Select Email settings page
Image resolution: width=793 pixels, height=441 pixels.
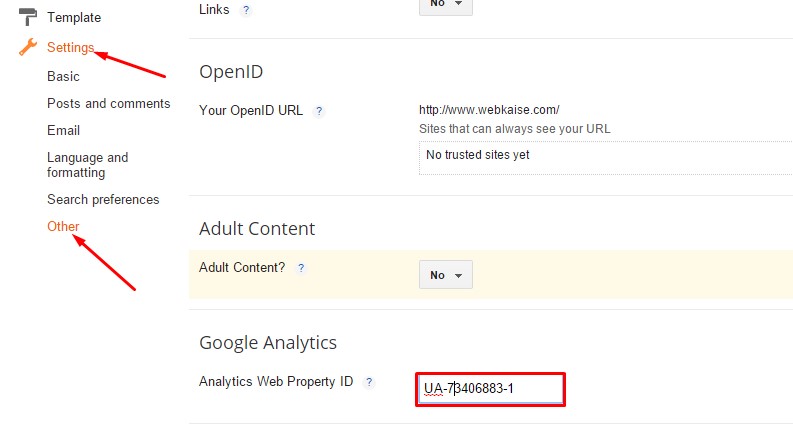[63, 130]
